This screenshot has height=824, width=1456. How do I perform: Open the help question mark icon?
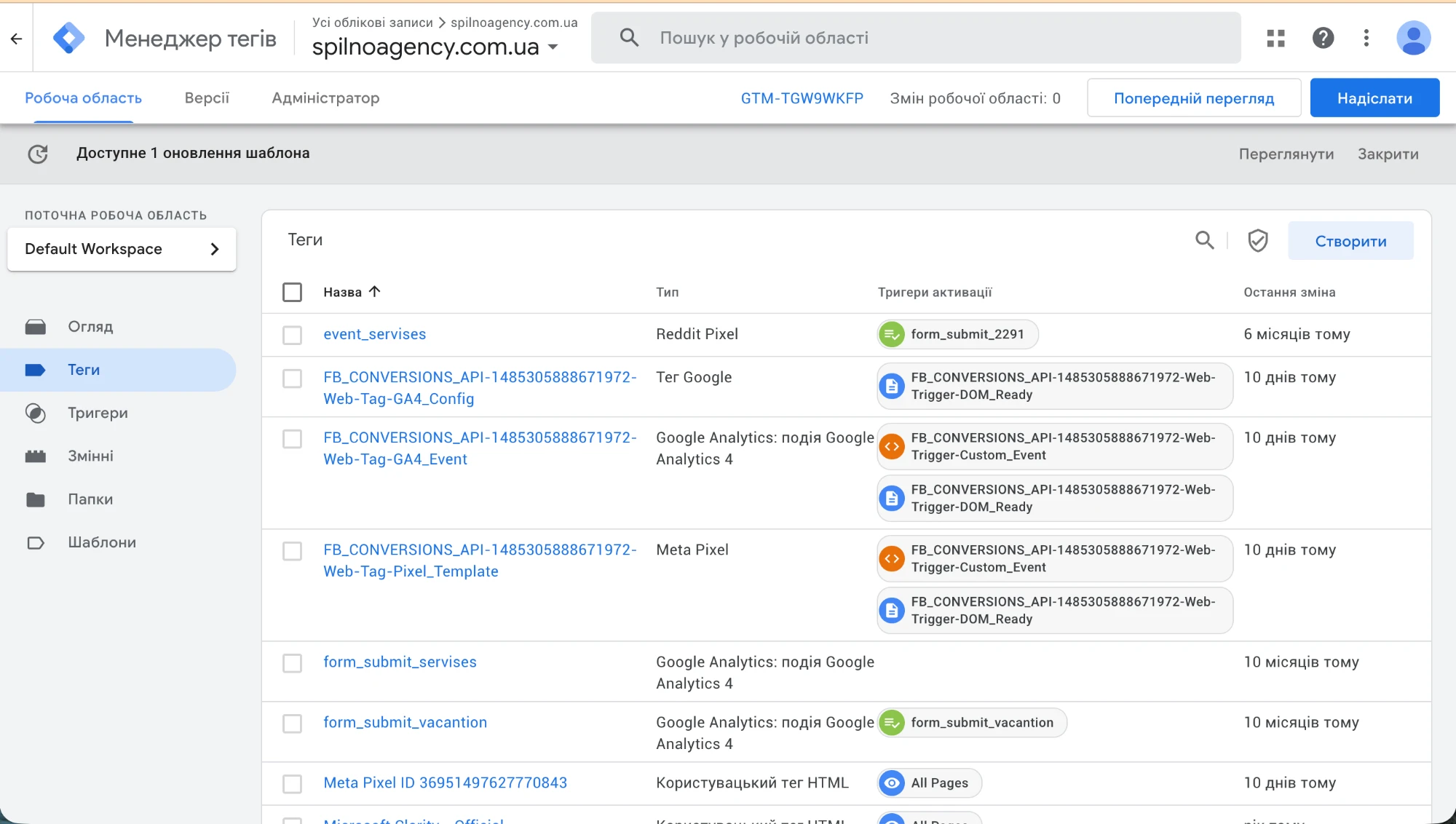click(1323, 38)
